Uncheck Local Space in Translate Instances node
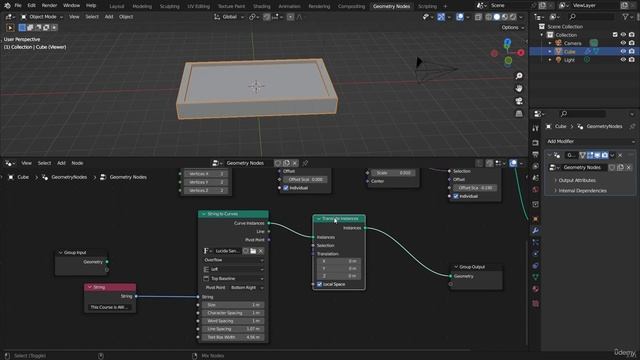Viewport: 640px width, 360px height. 319,284
